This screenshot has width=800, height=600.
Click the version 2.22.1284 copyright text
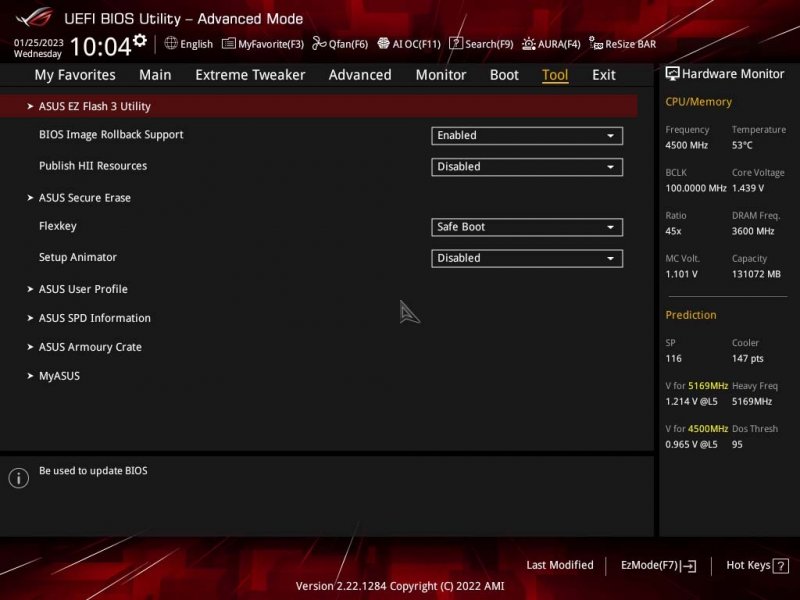[400, 586]
